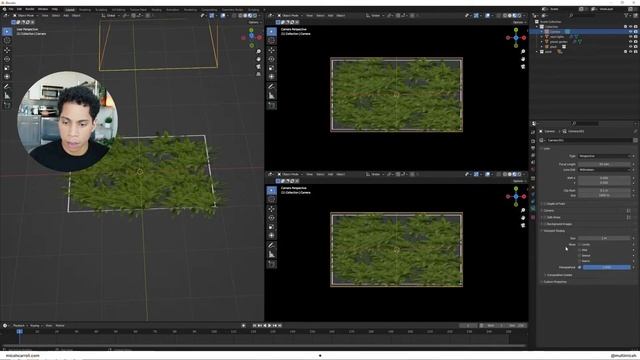Screen dimensions: 640x360
Task: Open the Edit menu
Action: 19,9
